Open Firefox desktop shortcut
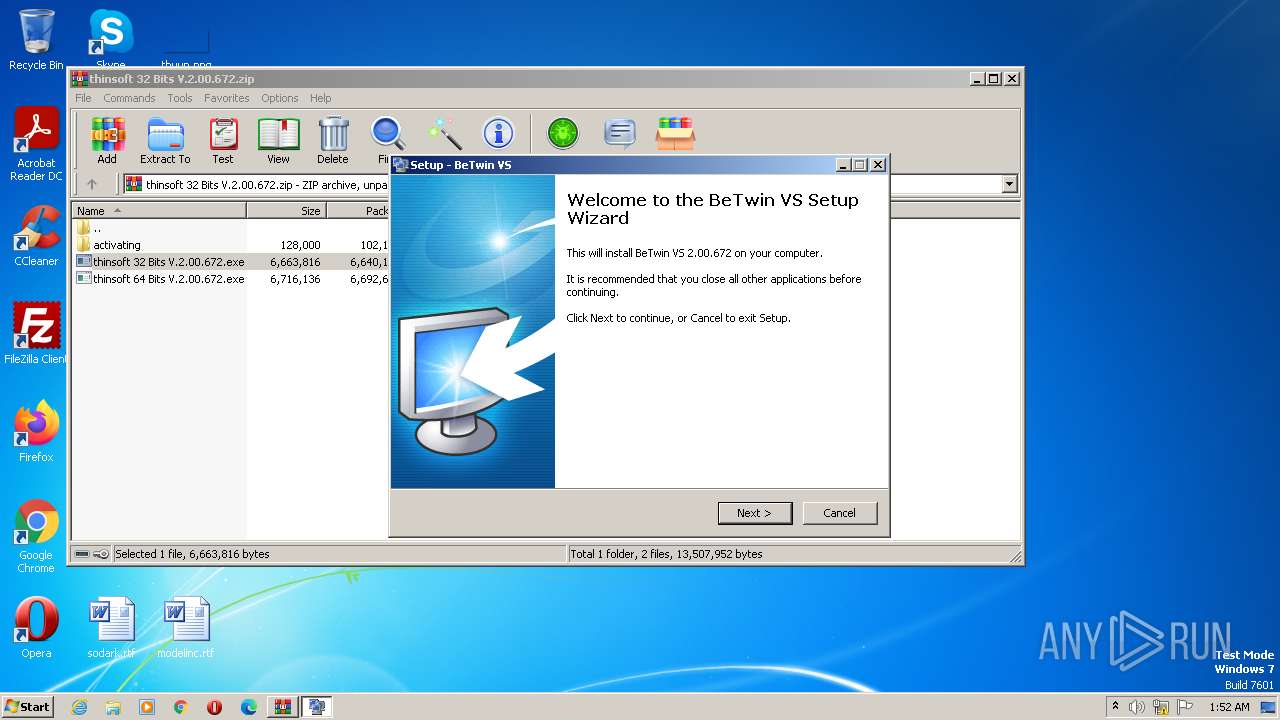1280x720 pixels. click(x=36, y=432)
